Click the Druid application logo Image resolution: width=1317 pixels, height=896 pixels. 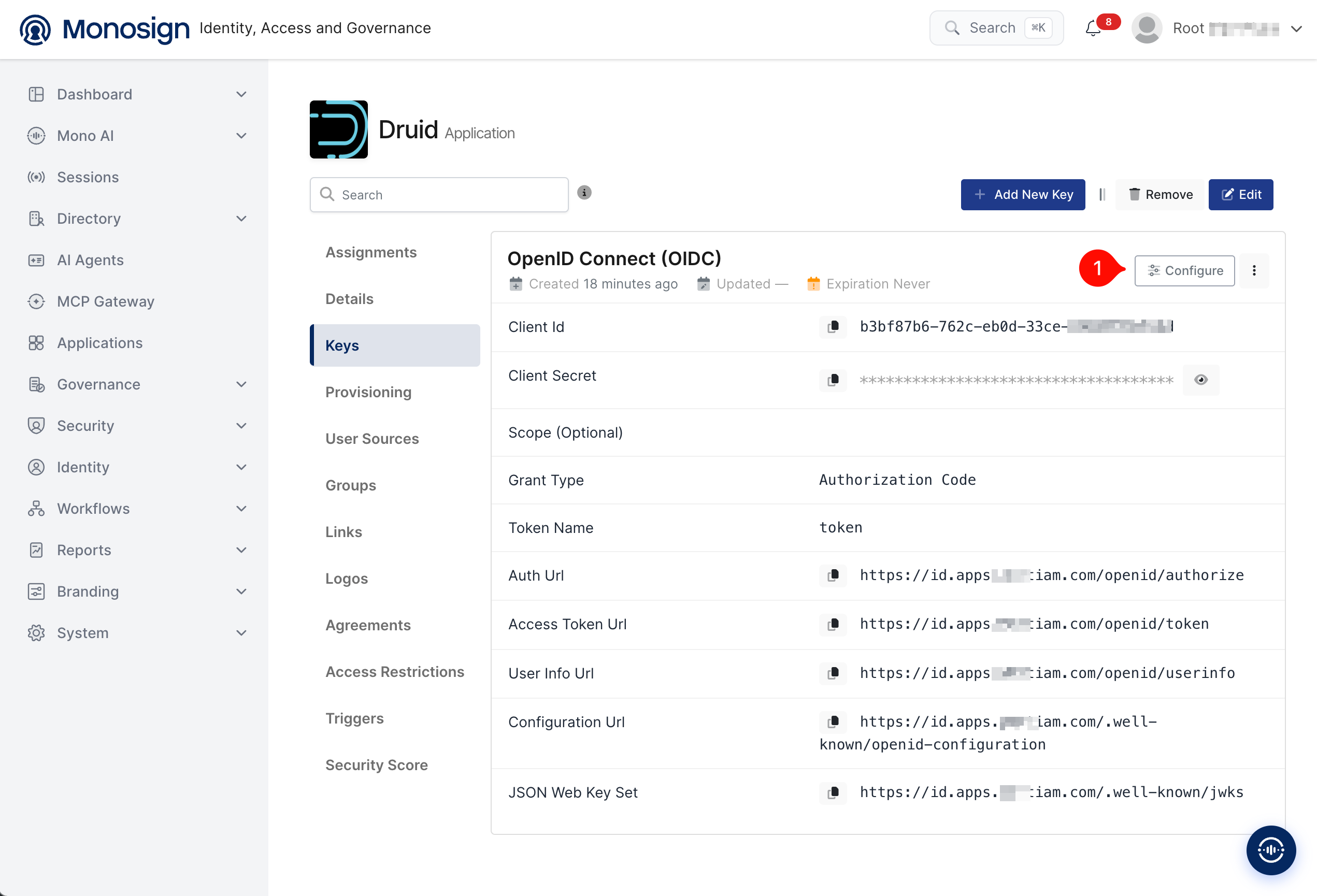[x=338, y=129]
